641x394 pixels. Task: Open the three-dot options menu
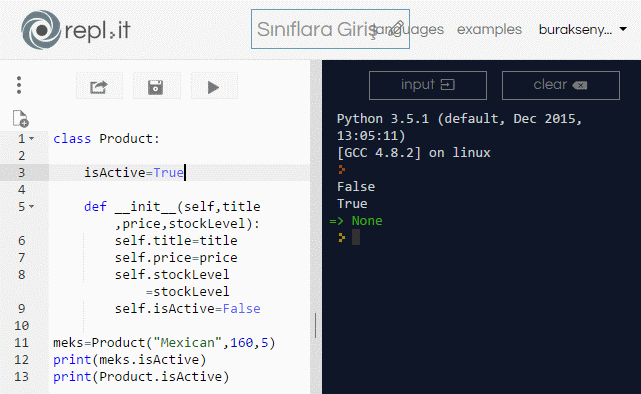pyautogui.click(x=19, y=85)
